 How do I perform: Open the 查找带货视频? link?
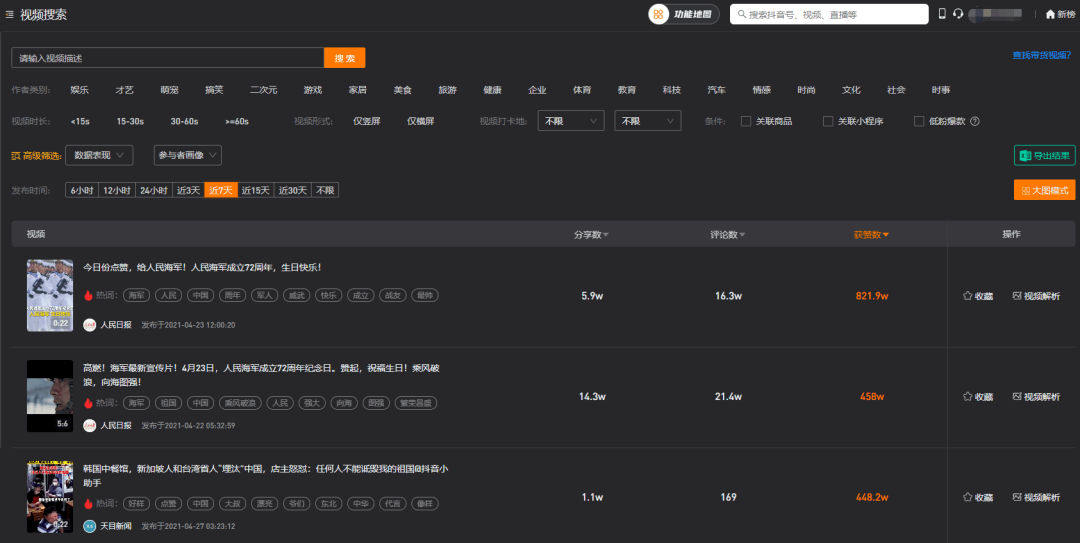tap(1041, 55)
